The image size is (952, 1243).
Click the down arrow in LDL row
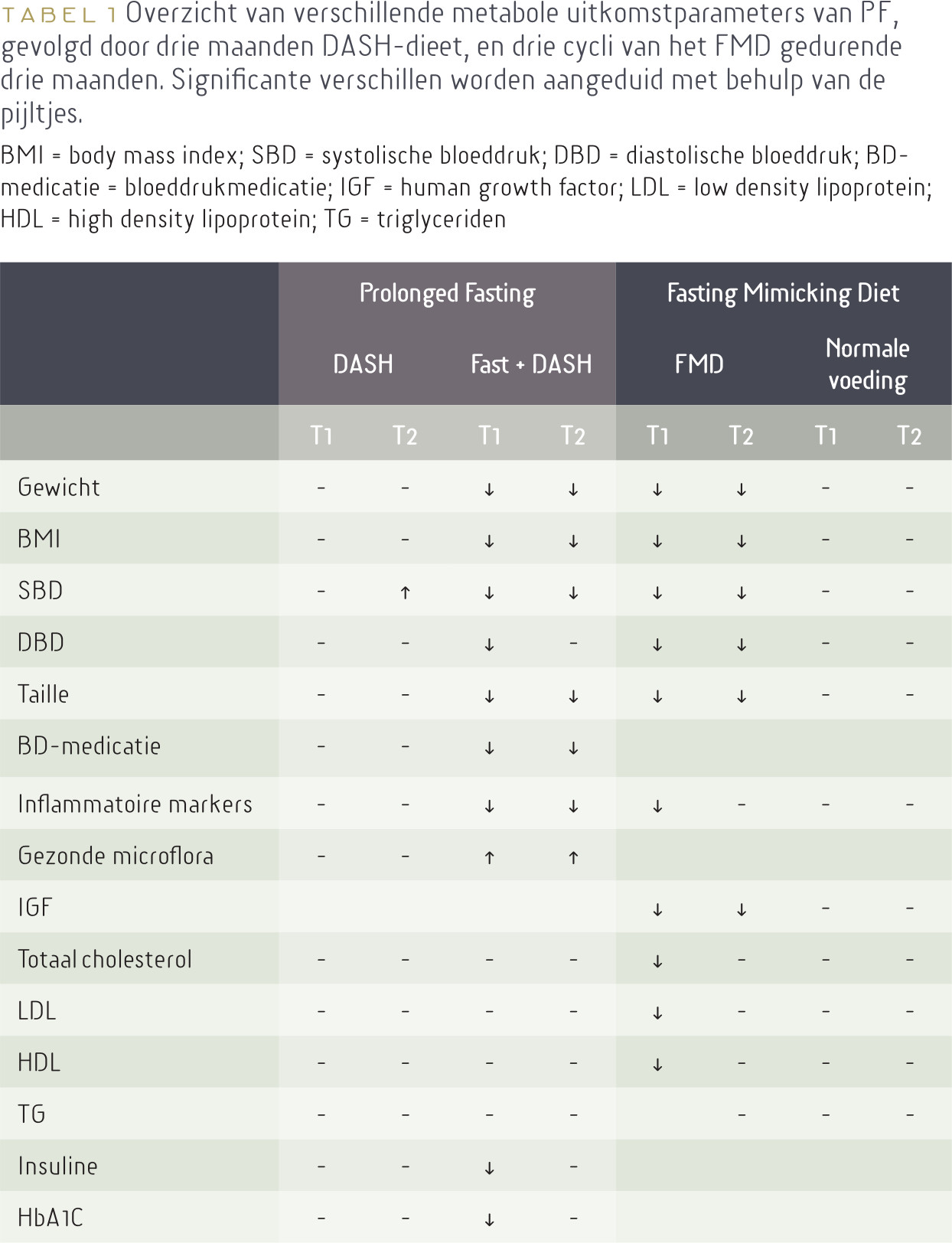click(x=657, y=1013)
